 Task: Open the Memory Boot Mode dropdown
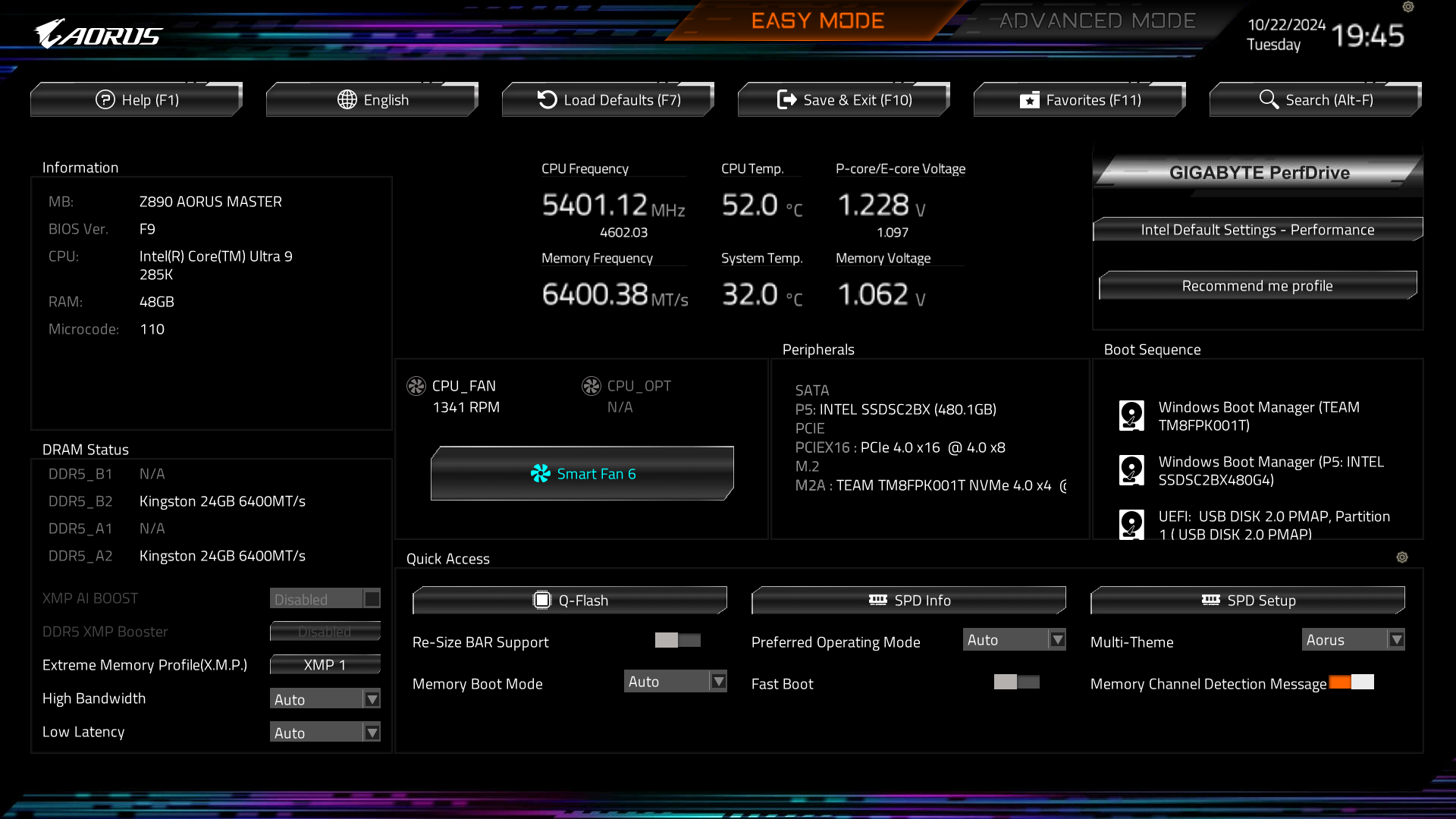[675, 681]
